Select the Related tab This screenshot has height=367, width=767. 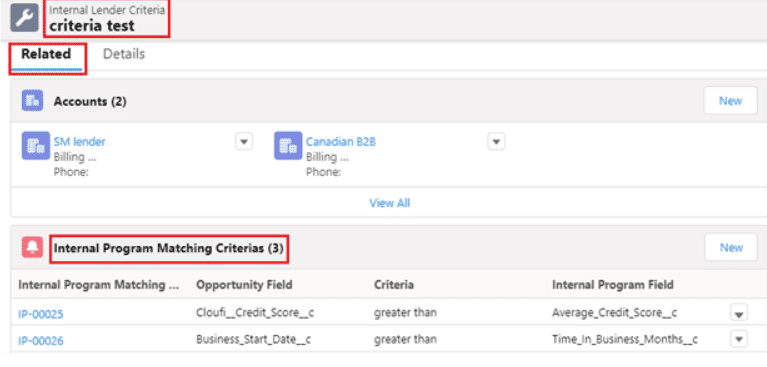pyautogui.click(x=46, y=54)
